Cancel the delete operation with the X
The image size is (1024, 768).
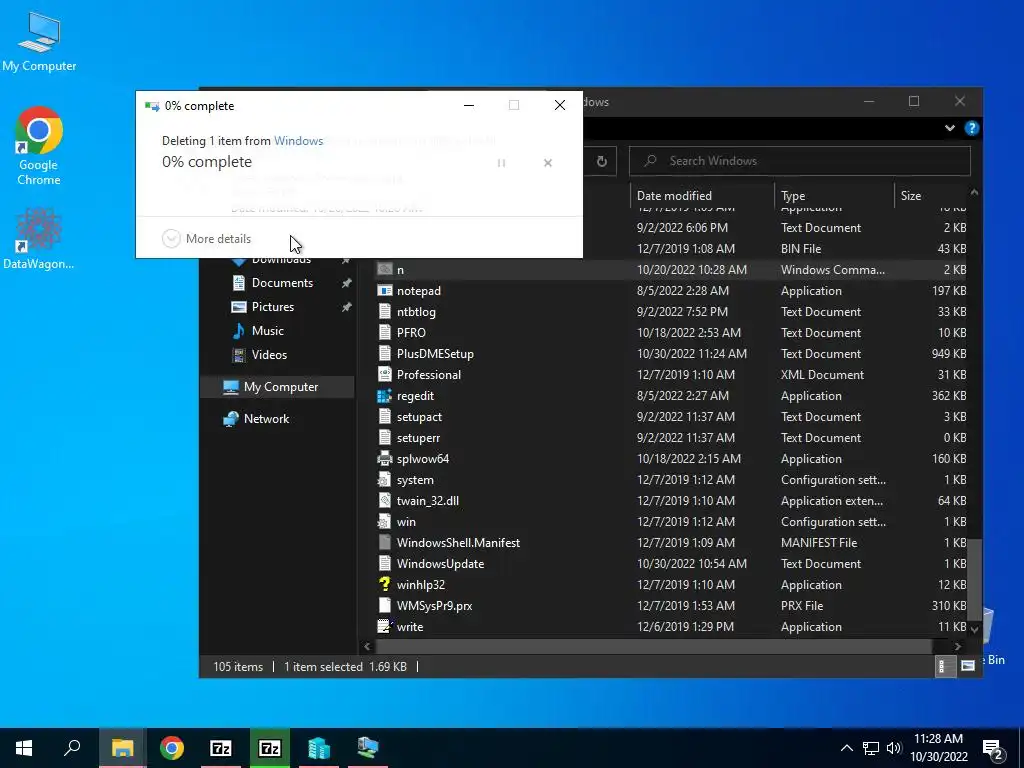[548, 163]
